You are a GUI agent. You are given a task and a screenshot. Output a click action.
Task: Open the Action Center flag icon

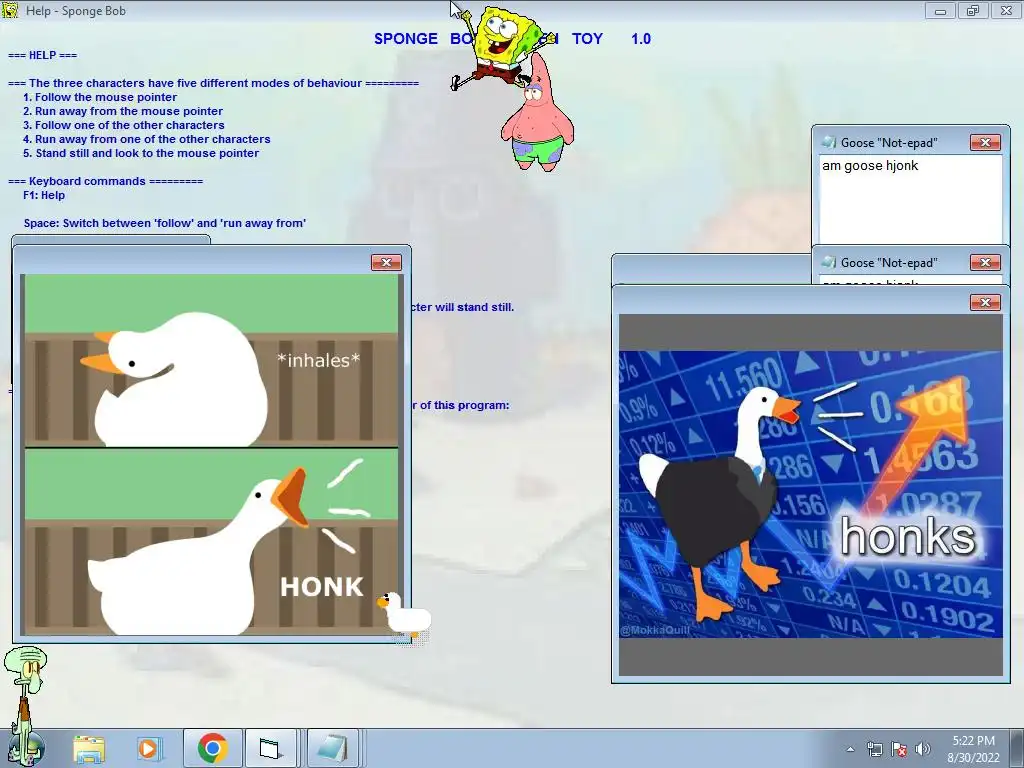click(899, 749)
